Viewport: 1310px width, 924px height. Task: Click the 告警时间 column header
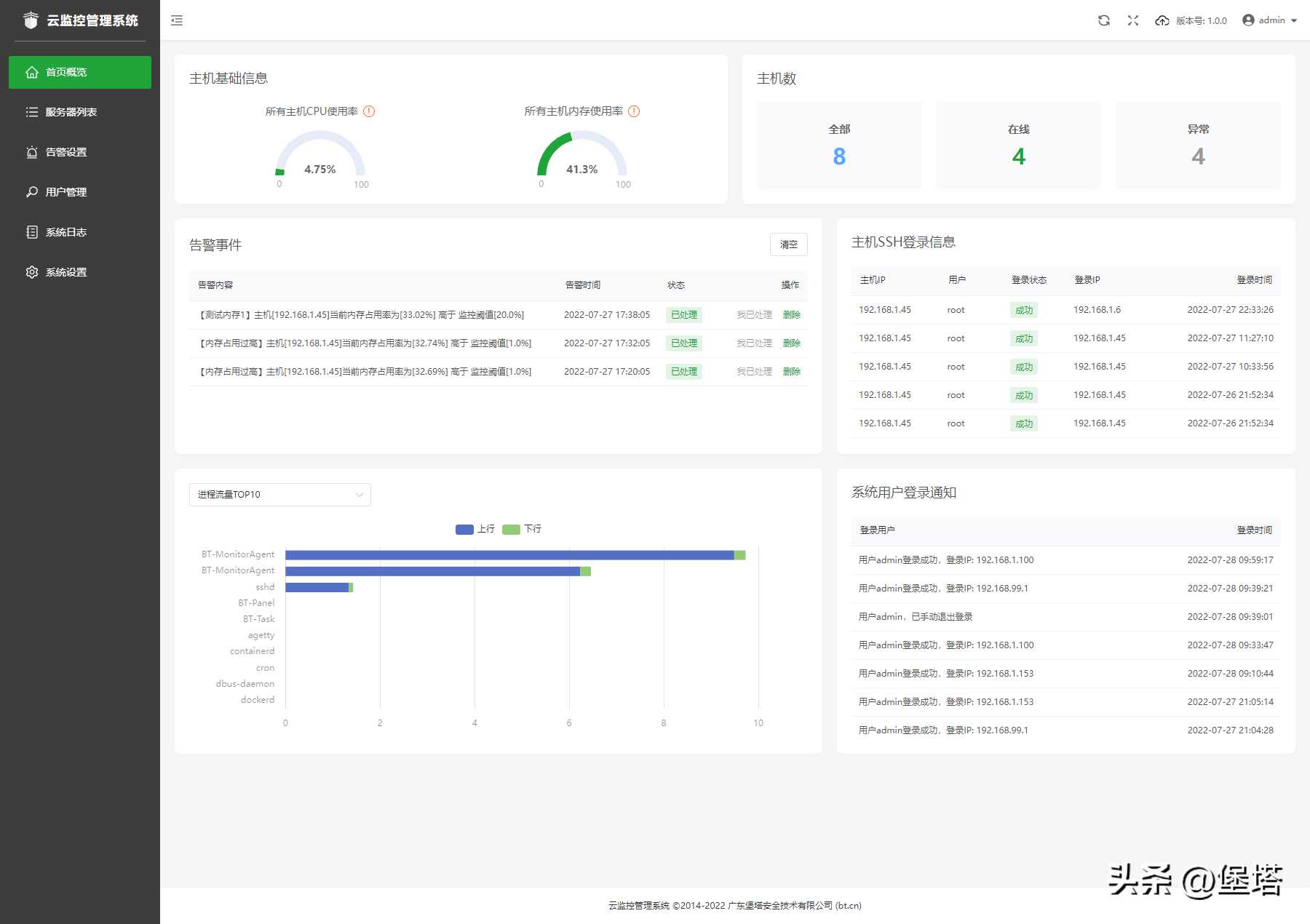pos(583,285)
